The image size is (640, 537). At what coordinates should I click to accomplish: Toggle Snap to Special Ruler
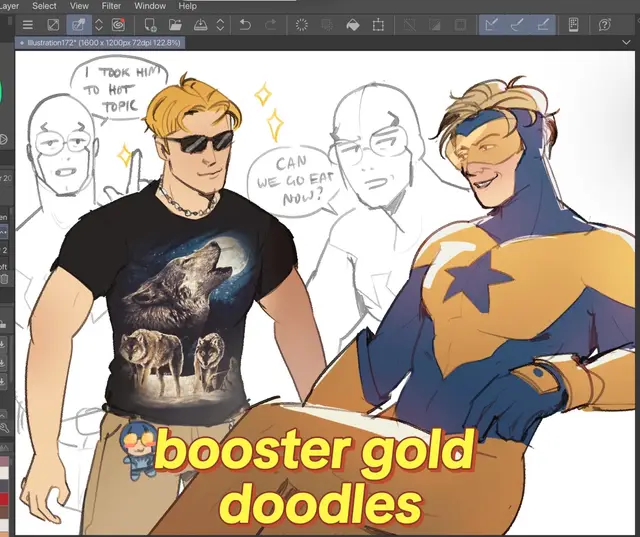(x=517, y=25)
